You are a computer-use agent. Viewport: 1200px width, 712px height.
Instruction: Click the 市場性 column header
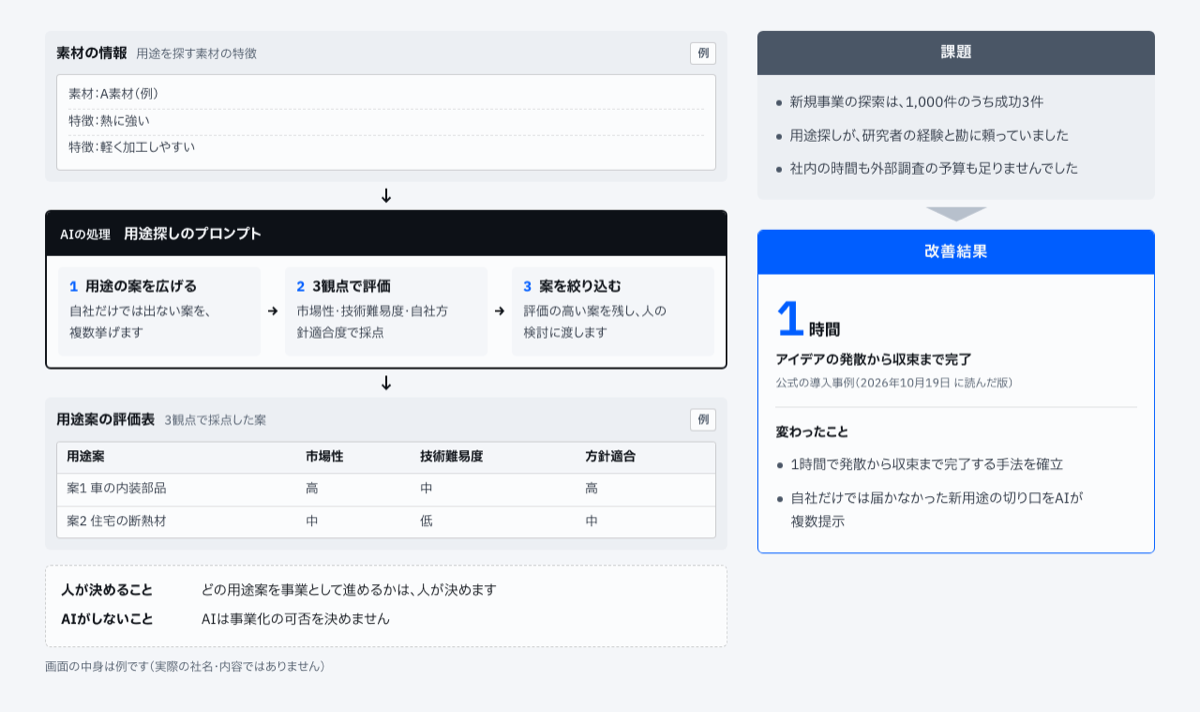point(325,456)
